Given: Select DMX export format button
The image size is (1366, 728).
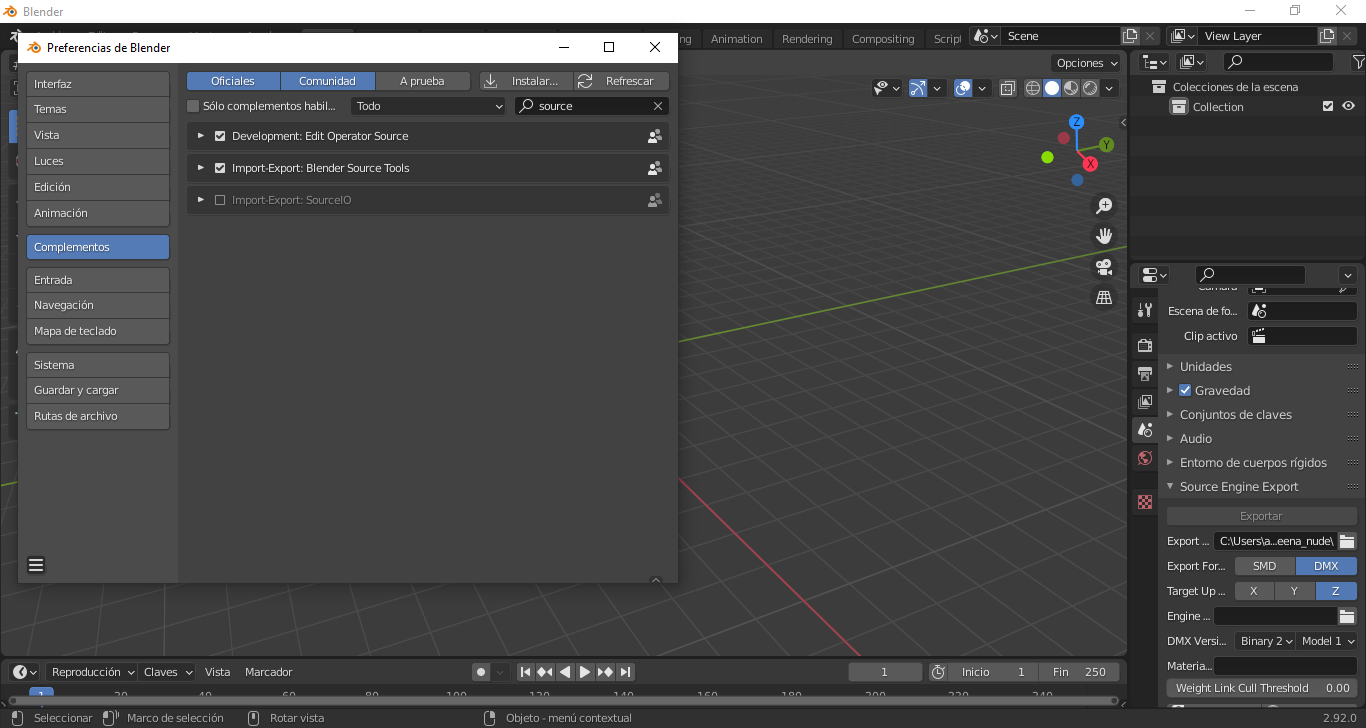Looking at the screenshot, I should 1326,566.
